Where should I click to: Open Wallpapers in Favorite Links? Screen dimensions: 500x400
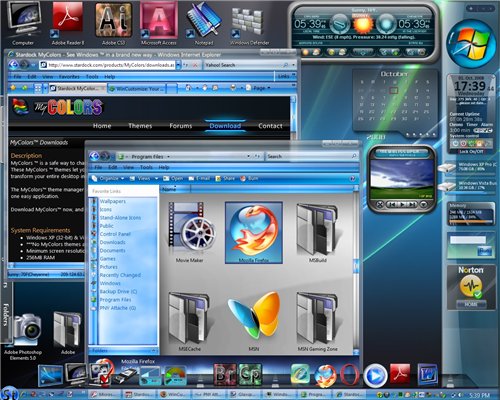coord(113,201)
